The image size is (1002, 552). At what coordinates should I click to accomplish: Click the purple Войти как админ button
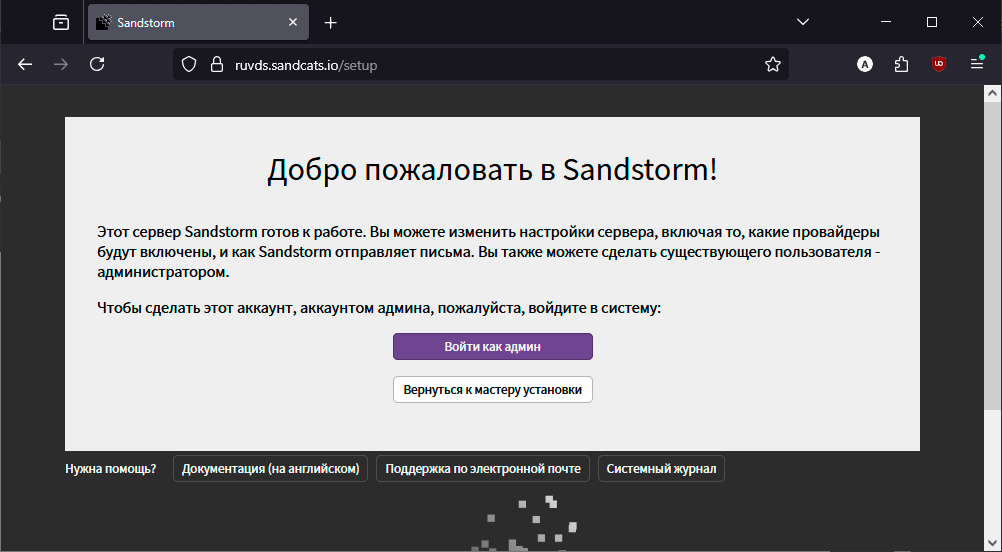pos(493,346)
